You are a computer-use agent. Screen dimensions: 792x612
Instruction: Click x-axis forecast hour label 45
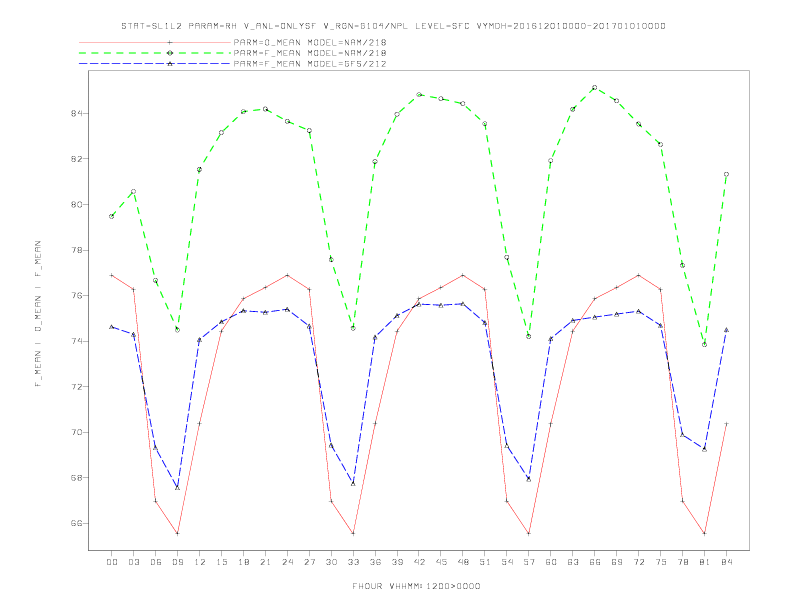441,562
